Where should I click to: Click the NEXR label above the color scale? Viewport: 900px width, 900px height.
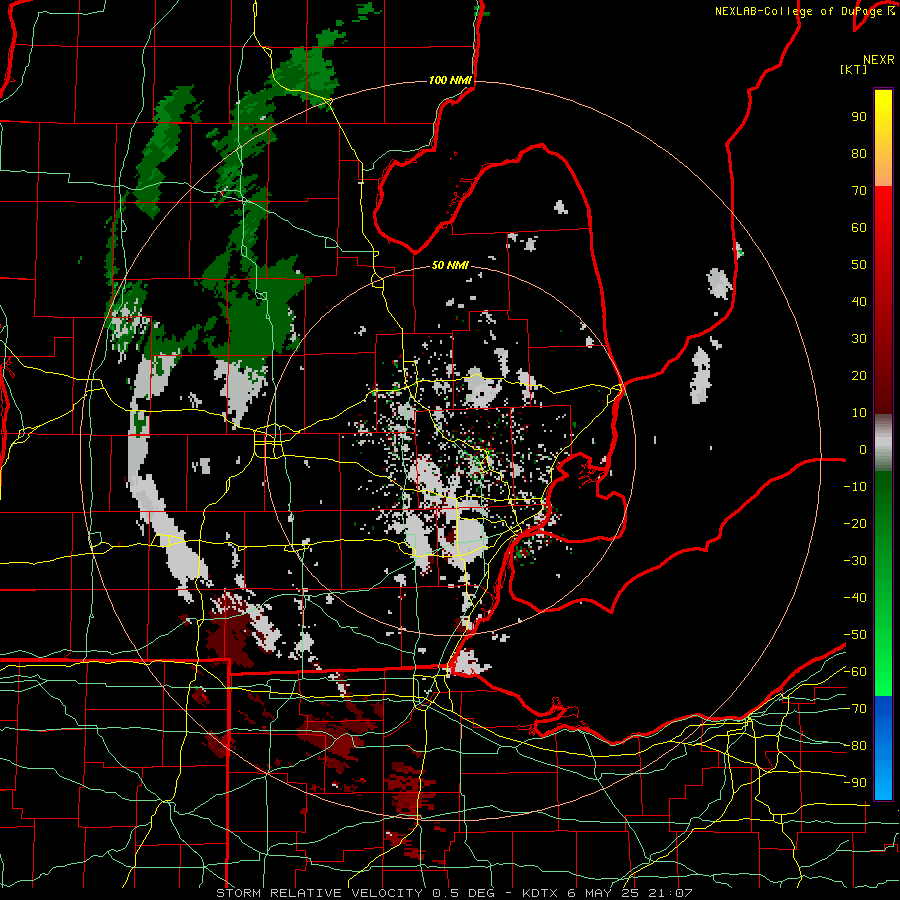click(x=879, y=60)
